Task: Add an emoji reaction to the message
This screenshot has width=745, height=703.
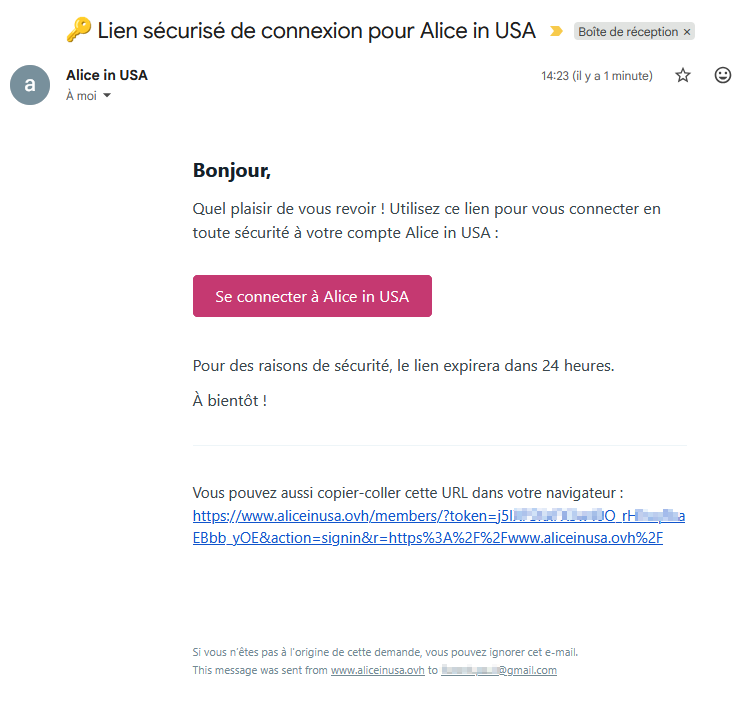Action: point(723,75)
